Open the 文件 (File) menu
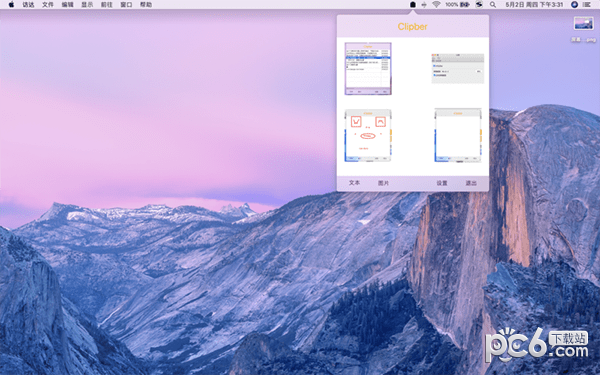Image resolution: width=600 pixels, height=375 pixels. coord(48,5)
